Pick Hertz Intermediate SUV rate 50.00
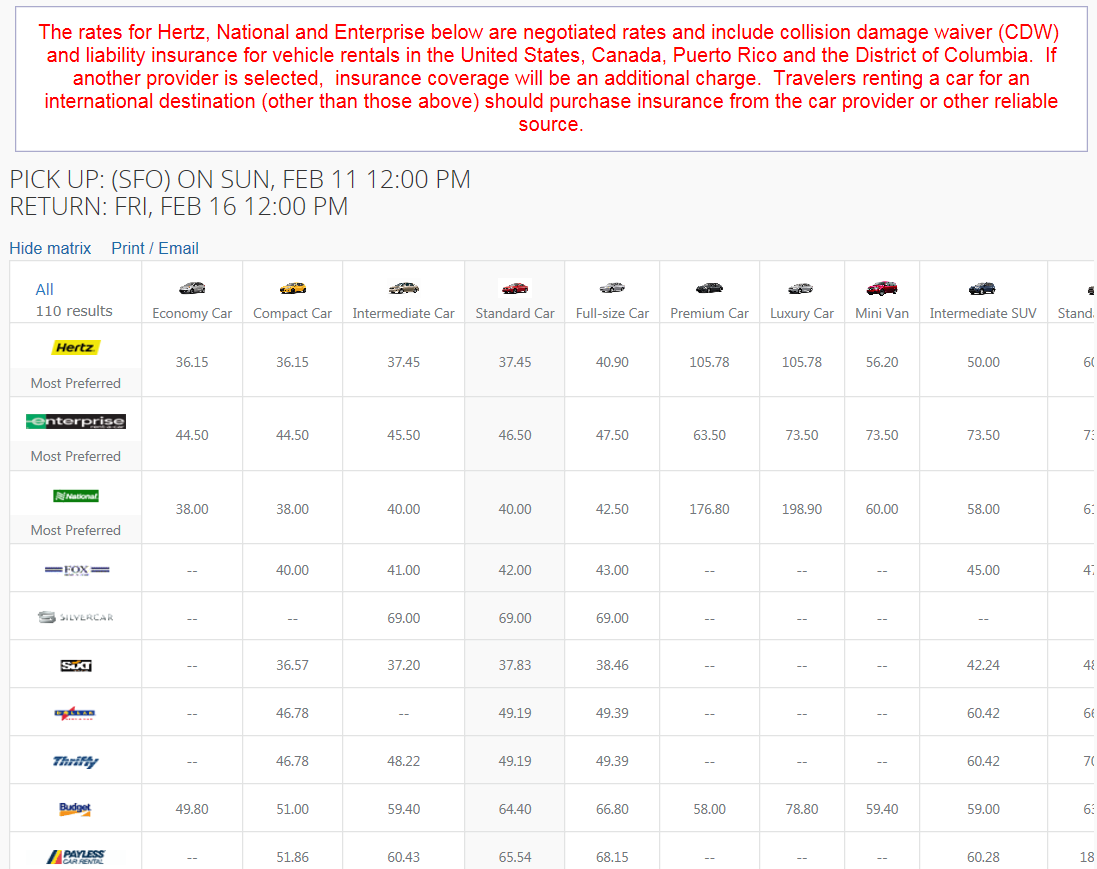The width and height of the screenshot is (1097, 869). click(x=983, y=362)
